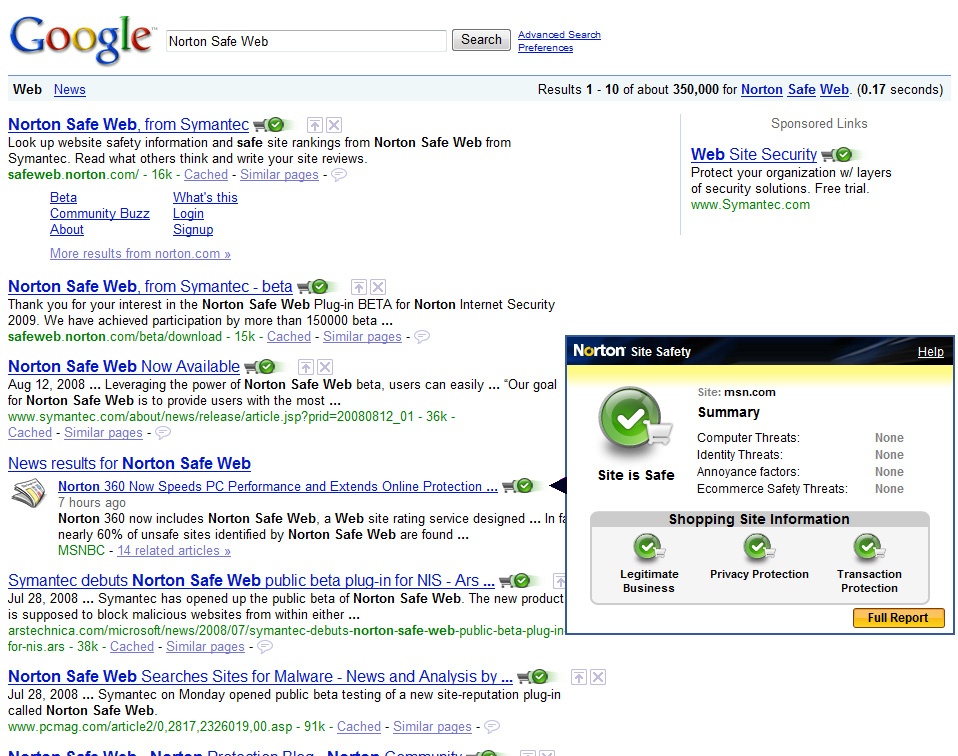Open Norton Safe Web, from Symantec - beta title
This screenshot has height=756, width=958.
[x=150, y=287]
